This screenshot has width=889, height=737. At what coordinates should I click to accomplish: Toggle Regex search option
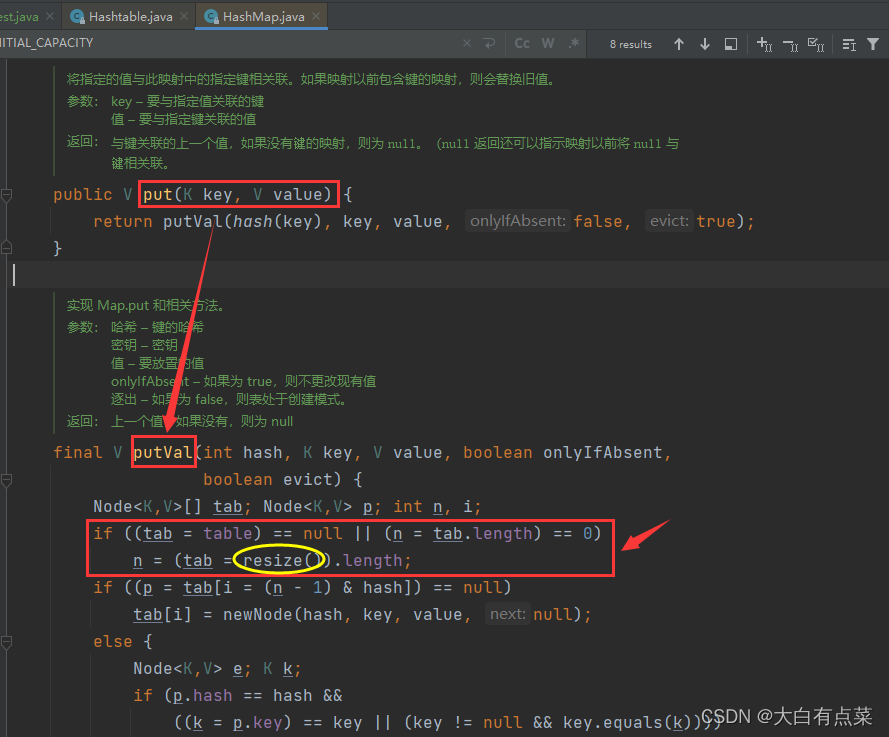point(574,43)
